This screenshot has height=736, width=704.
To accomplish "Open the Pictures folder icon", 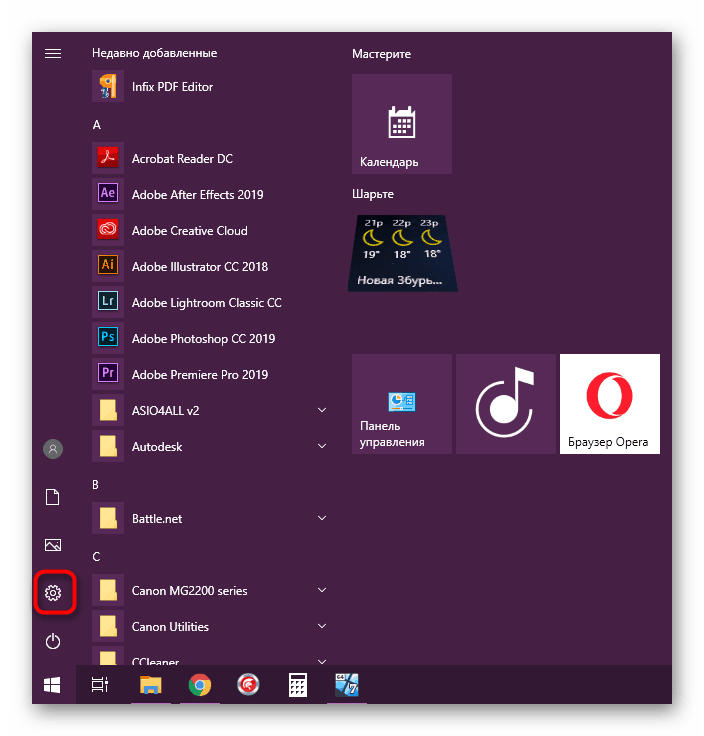I will pos(53,545).
